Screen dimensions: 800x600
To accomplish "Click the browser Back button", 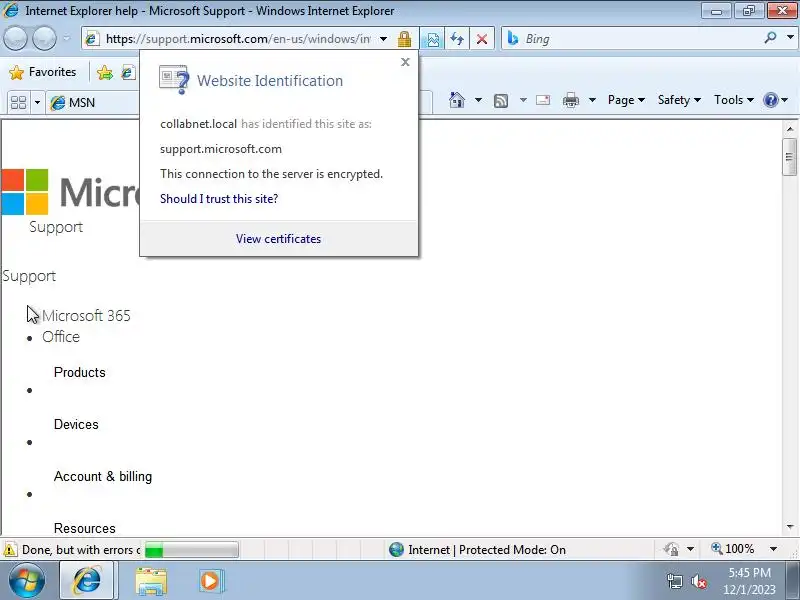I will tap(15, 39).
